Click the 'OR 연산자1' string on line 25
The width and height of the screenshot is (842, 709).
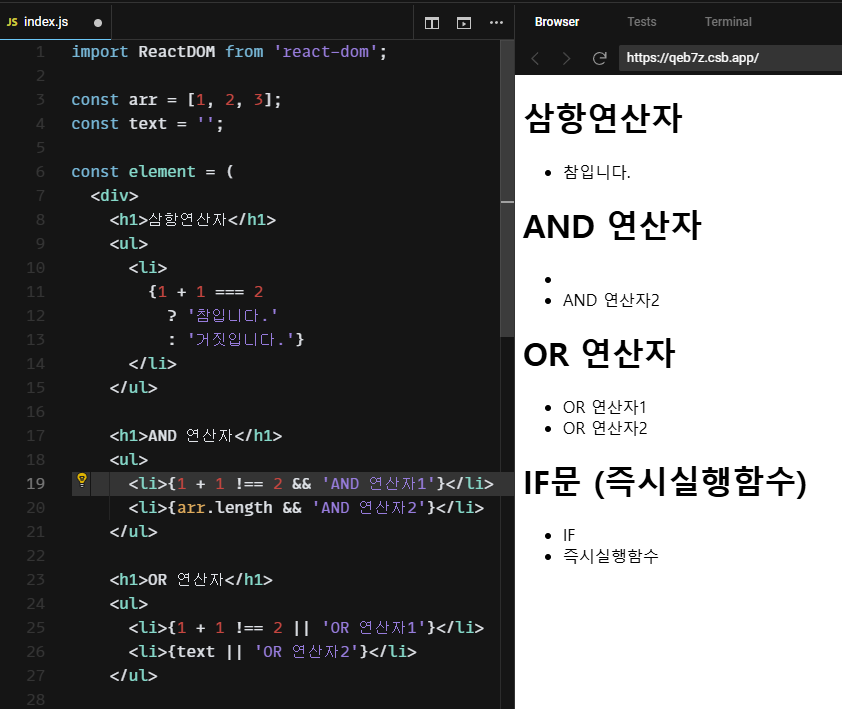tap(374, 628)
